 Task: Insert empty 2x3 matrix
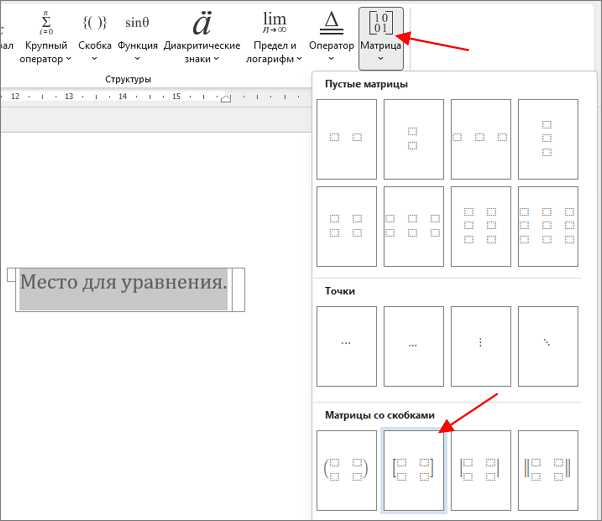click(413, 226)
